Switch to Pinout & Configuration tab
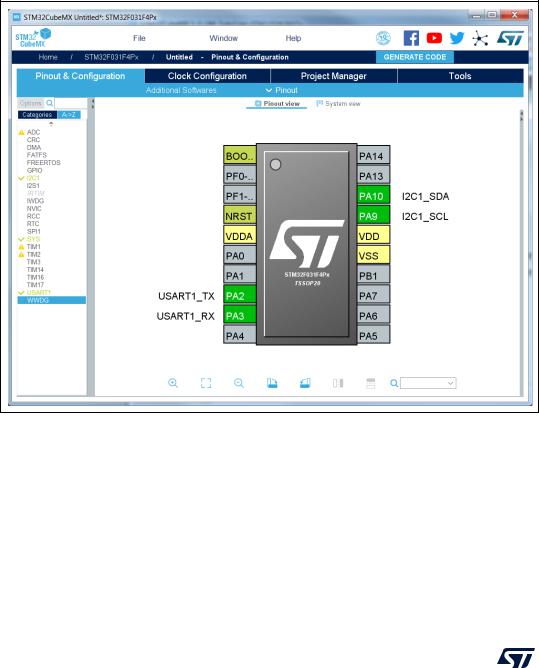 (80, 76)
